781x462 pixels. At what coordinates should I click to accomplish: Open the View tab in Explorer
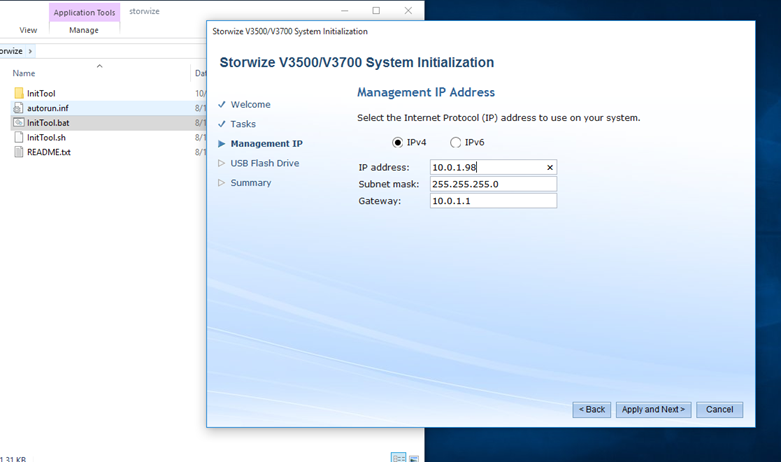coord(28,30)
